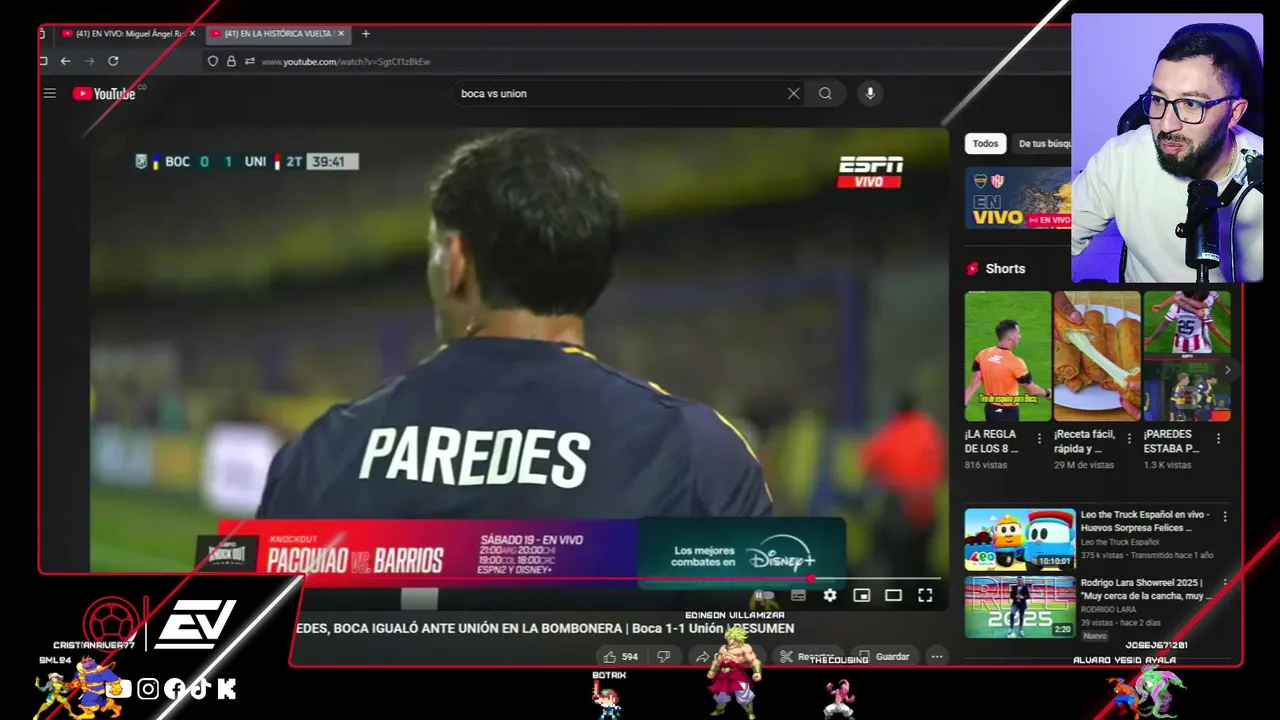Open options for Rodrigo Lara Showreel video
The image size is (1280, 720).
(x=1225, y=583)
